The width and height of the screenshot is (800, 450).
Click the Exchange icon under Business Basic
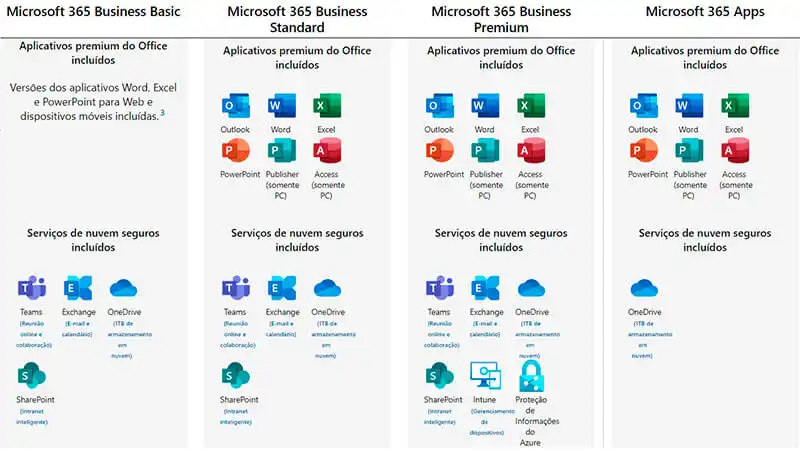click(x=78, y=288)
